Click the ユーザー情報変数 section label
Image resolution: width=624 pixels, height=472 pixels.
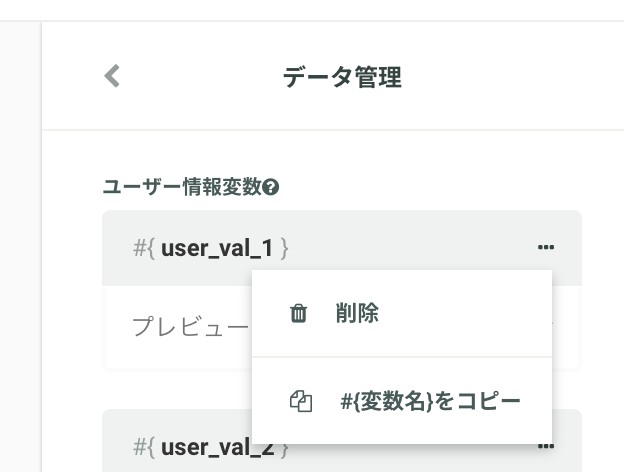pyautogui.click(x=182, y=187)
